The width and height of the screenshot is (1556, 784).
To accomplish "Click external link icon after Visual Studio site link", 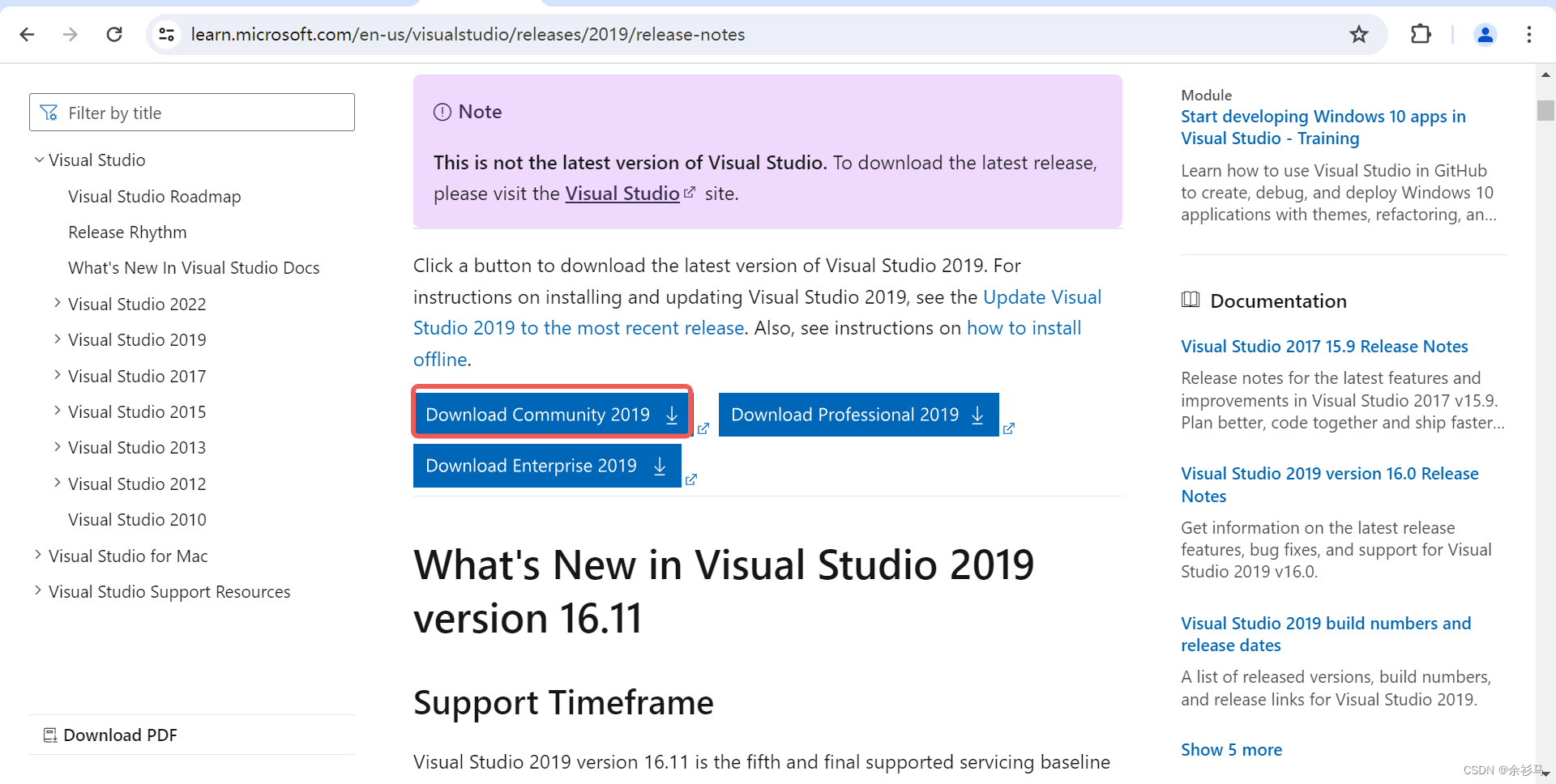I will (690, 192).
